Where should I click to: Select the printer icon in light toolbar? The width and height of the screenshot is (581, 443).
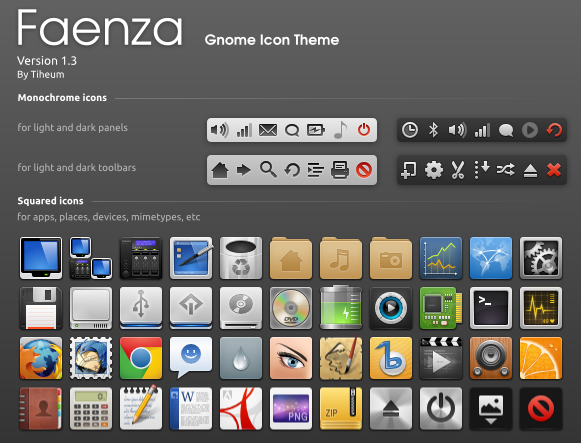click(340, 170)
